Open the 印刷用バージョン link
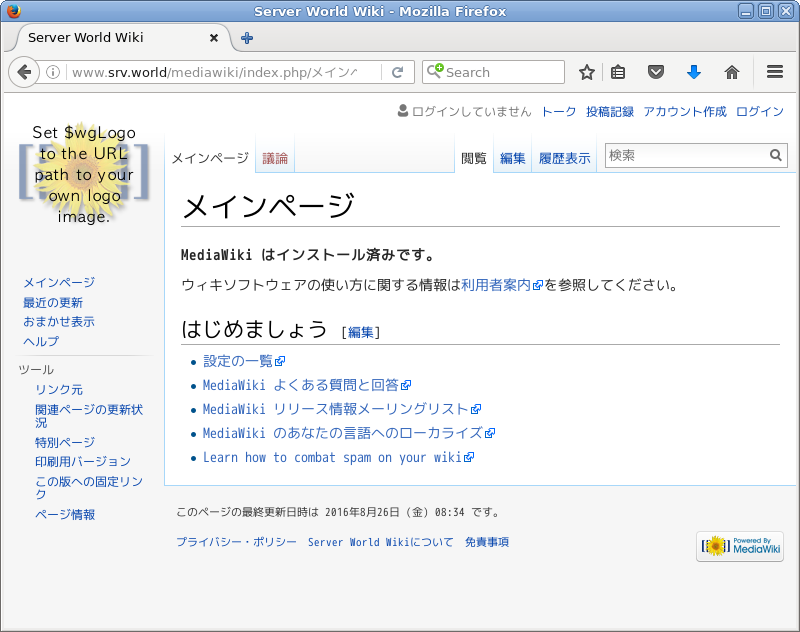Viewport: 800px width, 632px height. coord(83,461)
